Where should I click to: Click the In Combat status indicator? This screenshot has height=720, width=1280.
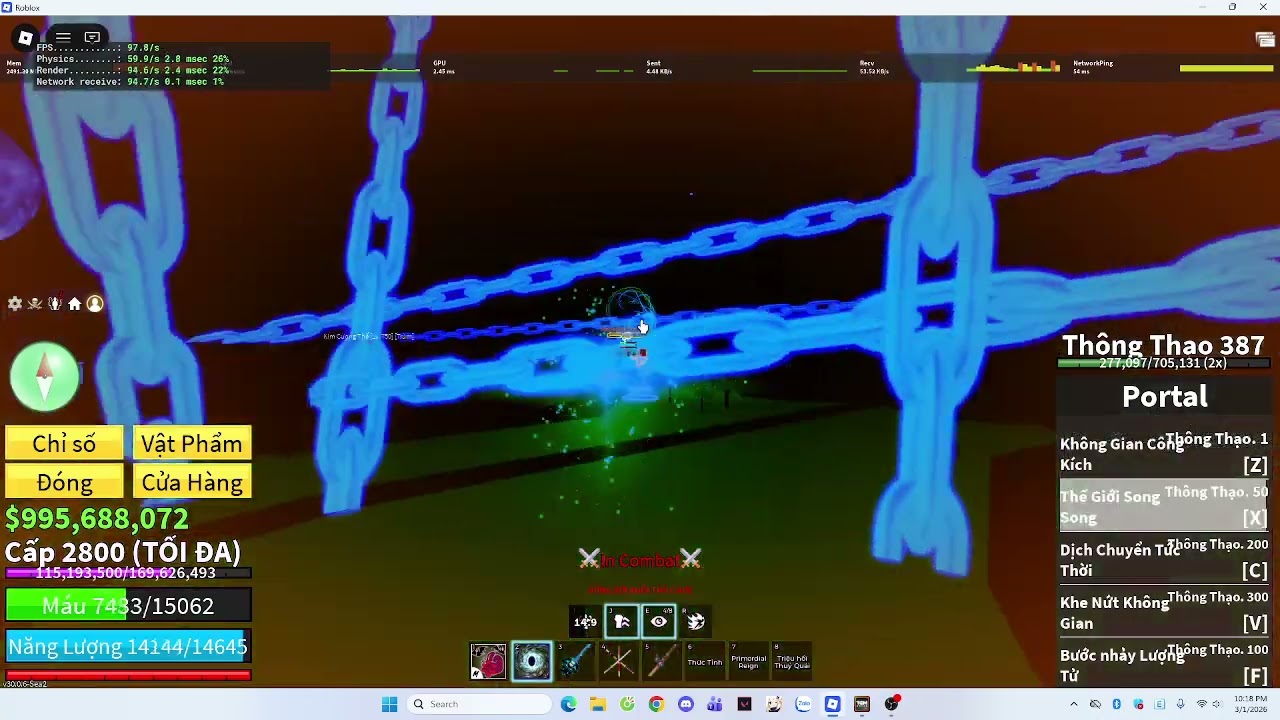pyautogui.click(x=640, y=560)
